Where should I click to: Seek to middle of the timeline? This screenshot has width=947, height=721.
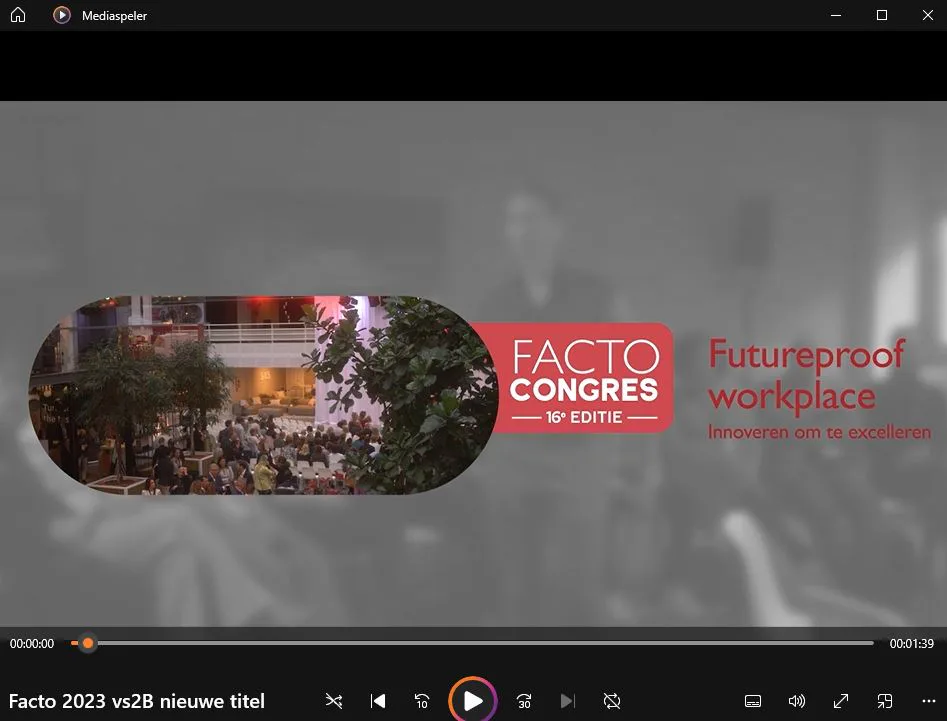(x=472, y=643)
